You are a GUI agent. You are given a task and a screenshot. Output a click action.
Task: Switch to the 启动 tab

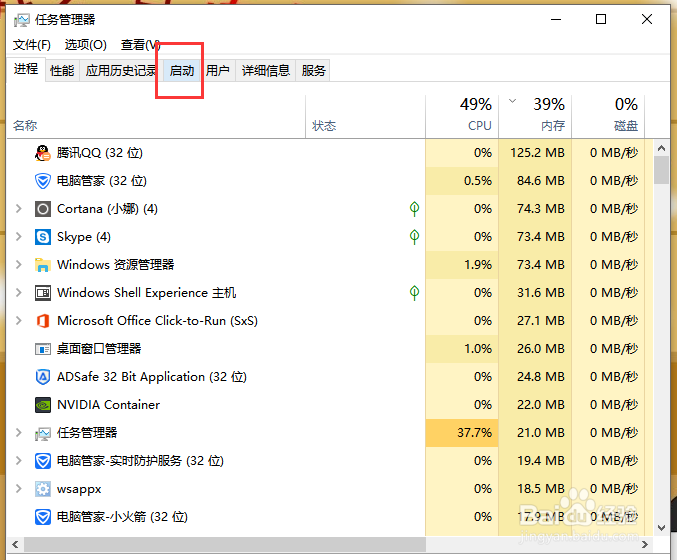(x=182, y=70)
